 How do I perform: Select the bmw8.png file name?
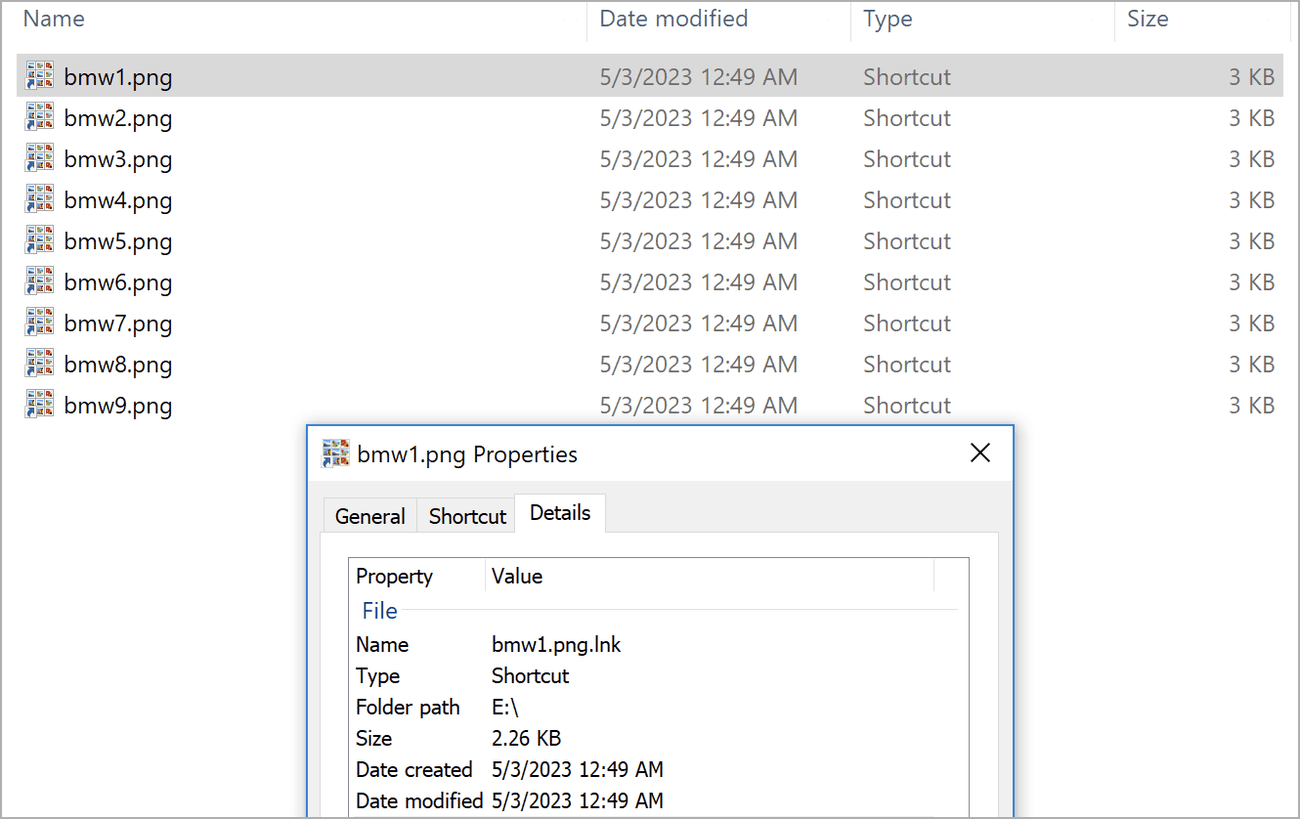(x=118, y=364)
